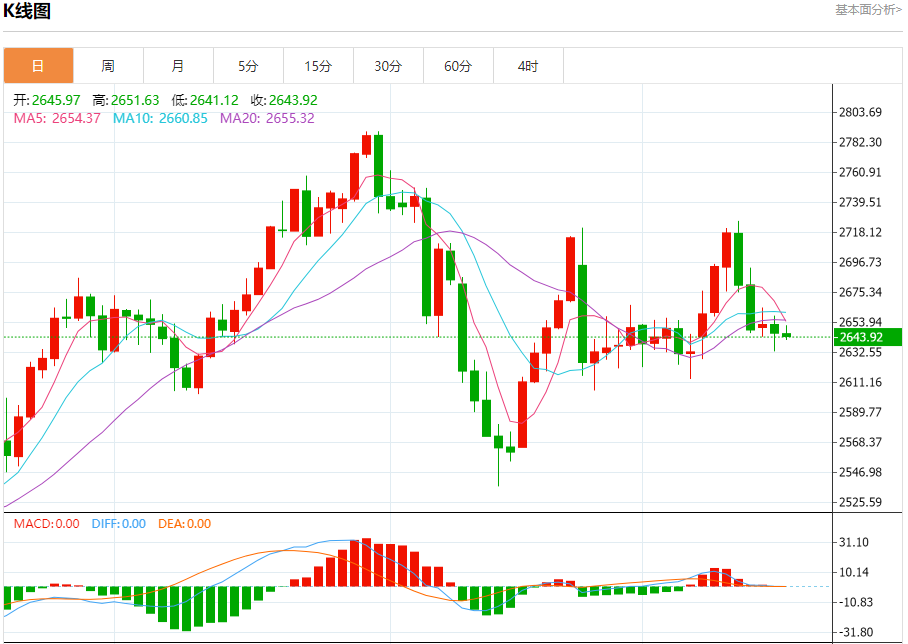908x644 pixels.
Task: Click the 2611.16 price axis label
Action: tap(861, 382)
